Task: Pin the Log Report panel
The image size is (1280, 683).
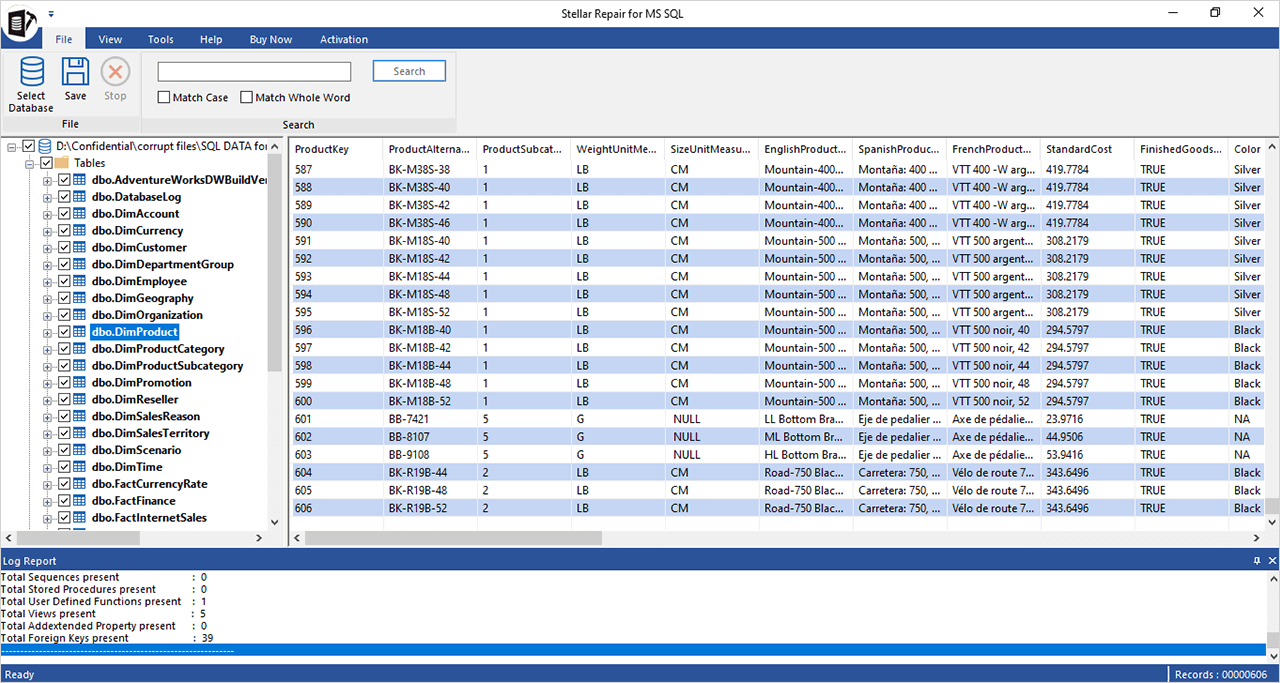Action: pos(1257,561)
